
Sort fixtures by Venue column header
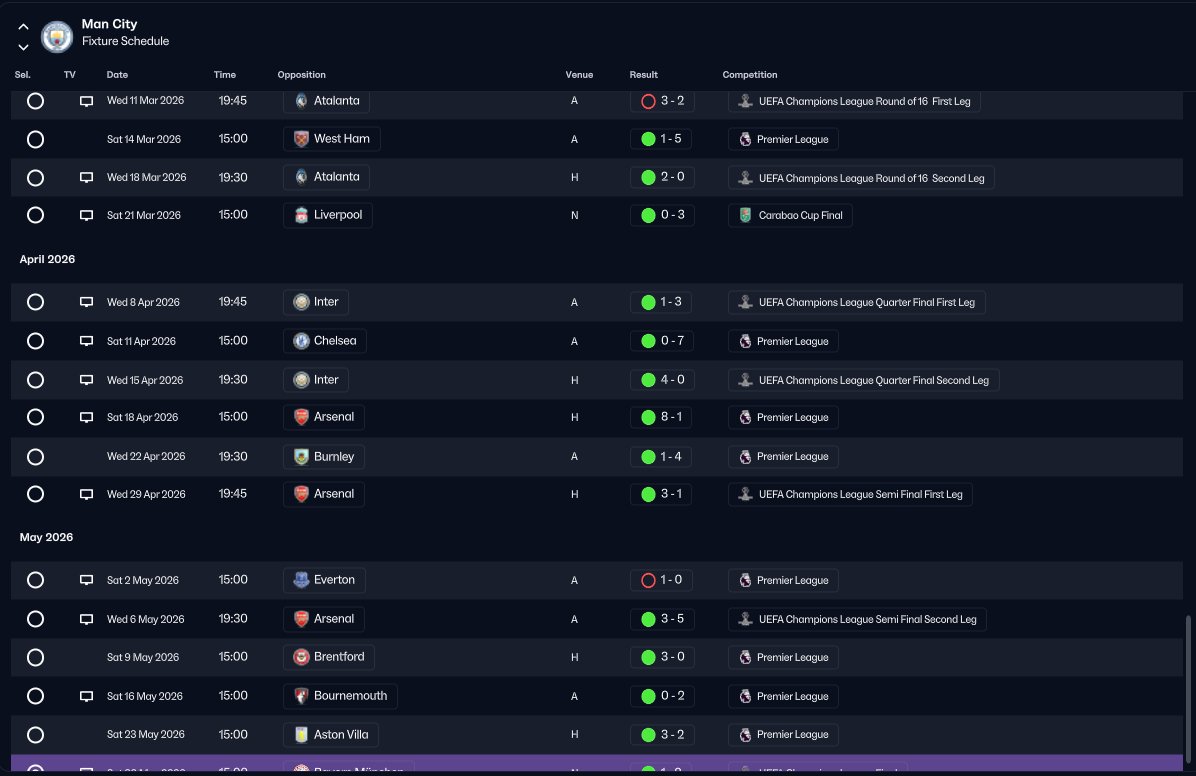(579, 75)
